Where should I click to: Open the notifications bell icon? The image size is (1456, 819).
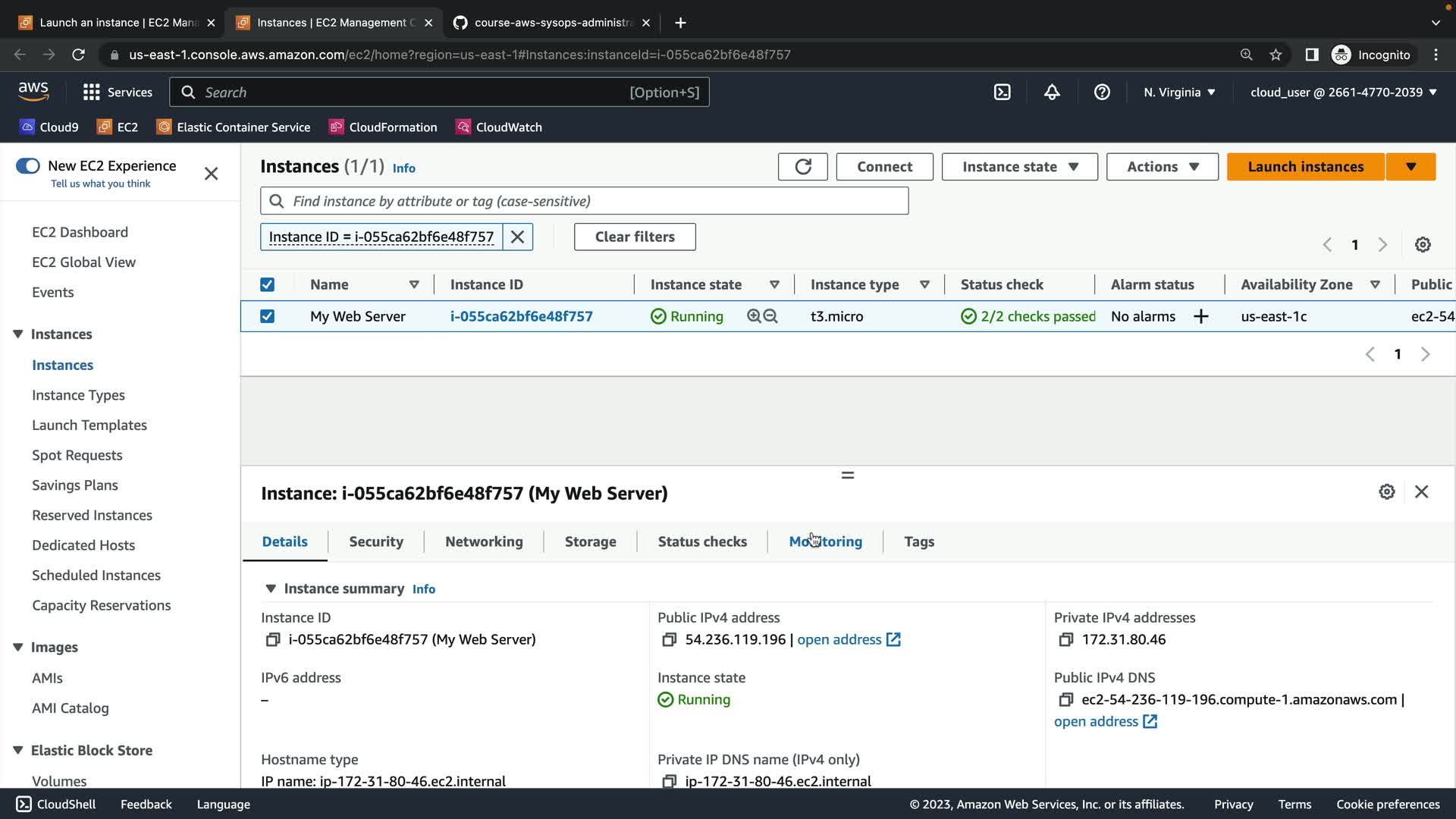[x=1052, y=93]
